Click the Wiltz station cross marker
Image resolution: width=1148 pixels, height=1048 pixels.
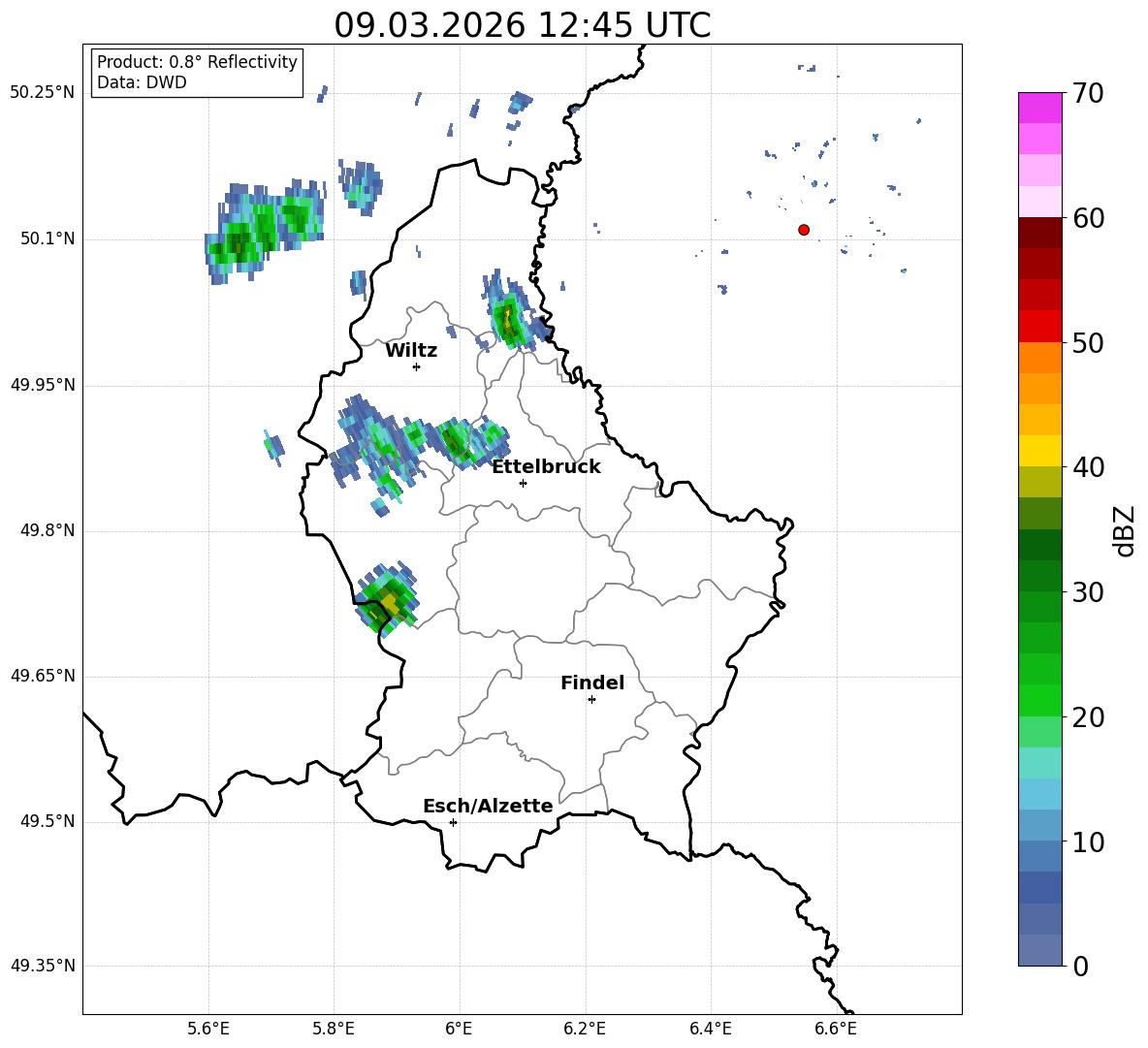[417, 366]
